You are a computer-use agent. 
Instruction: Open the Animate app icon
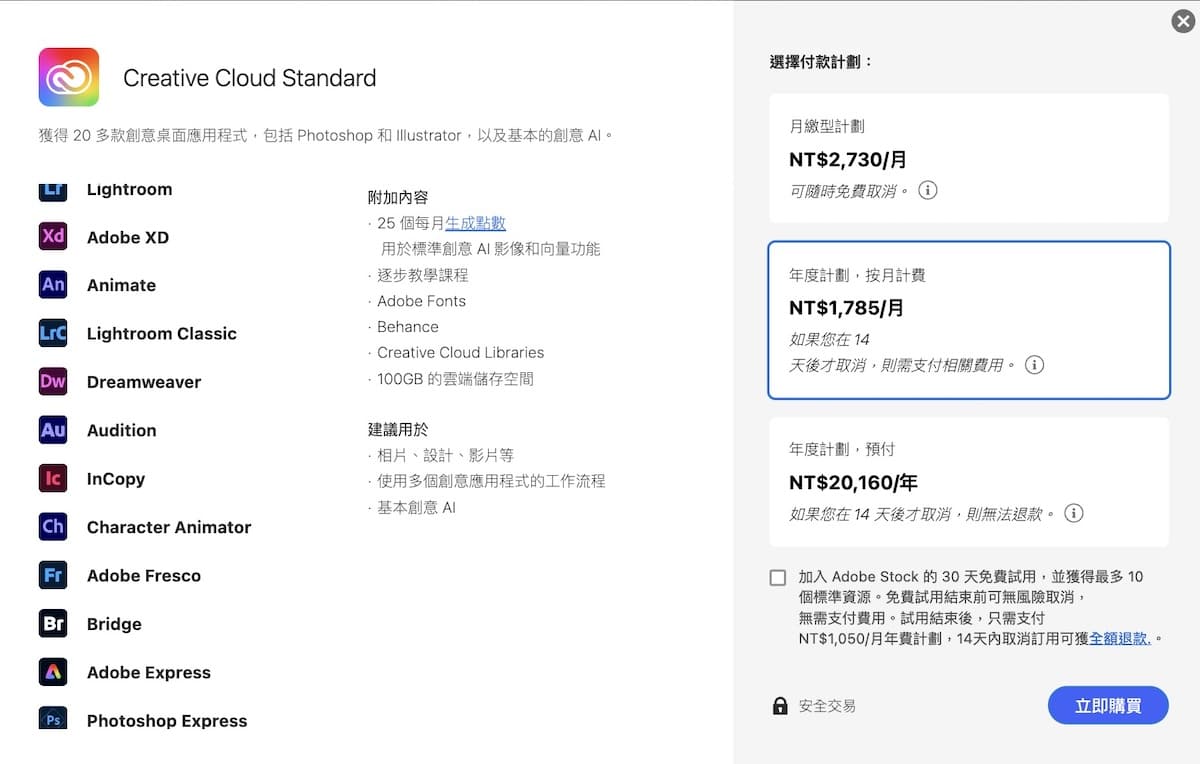pos(53,285)
